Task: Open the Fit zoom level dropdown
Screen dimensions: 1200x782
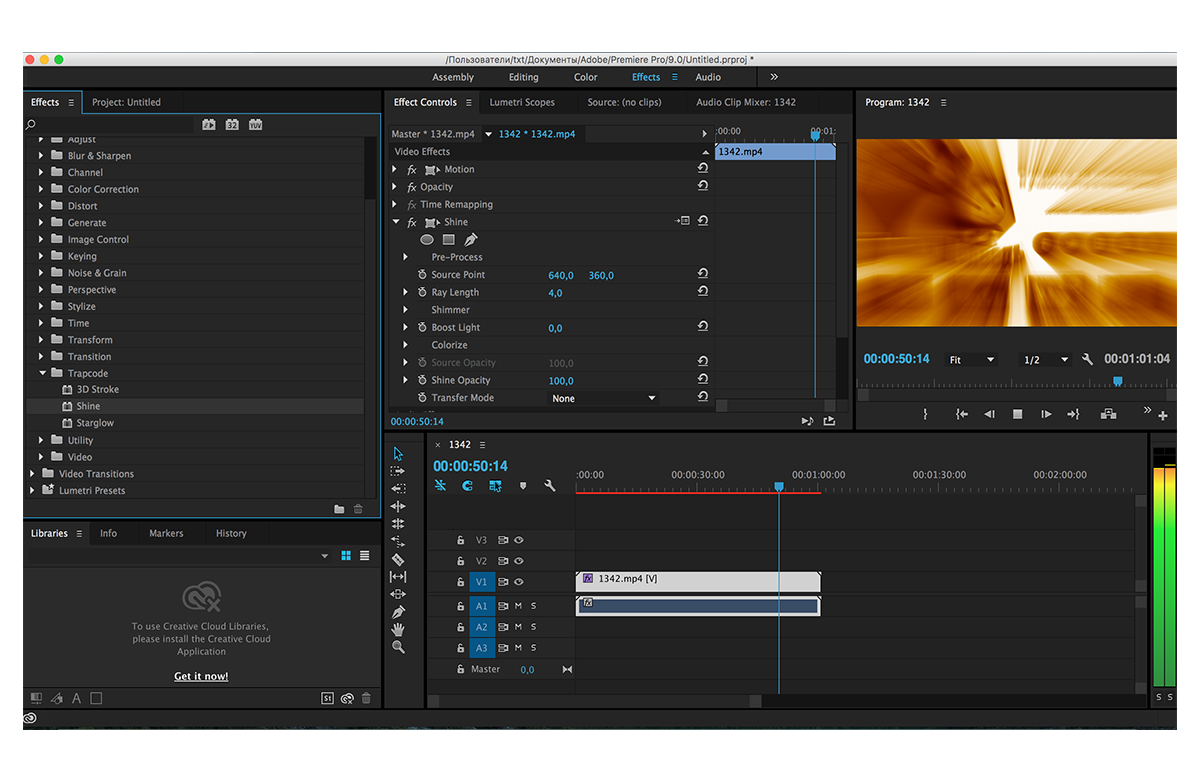Action: tap(972, 360)
